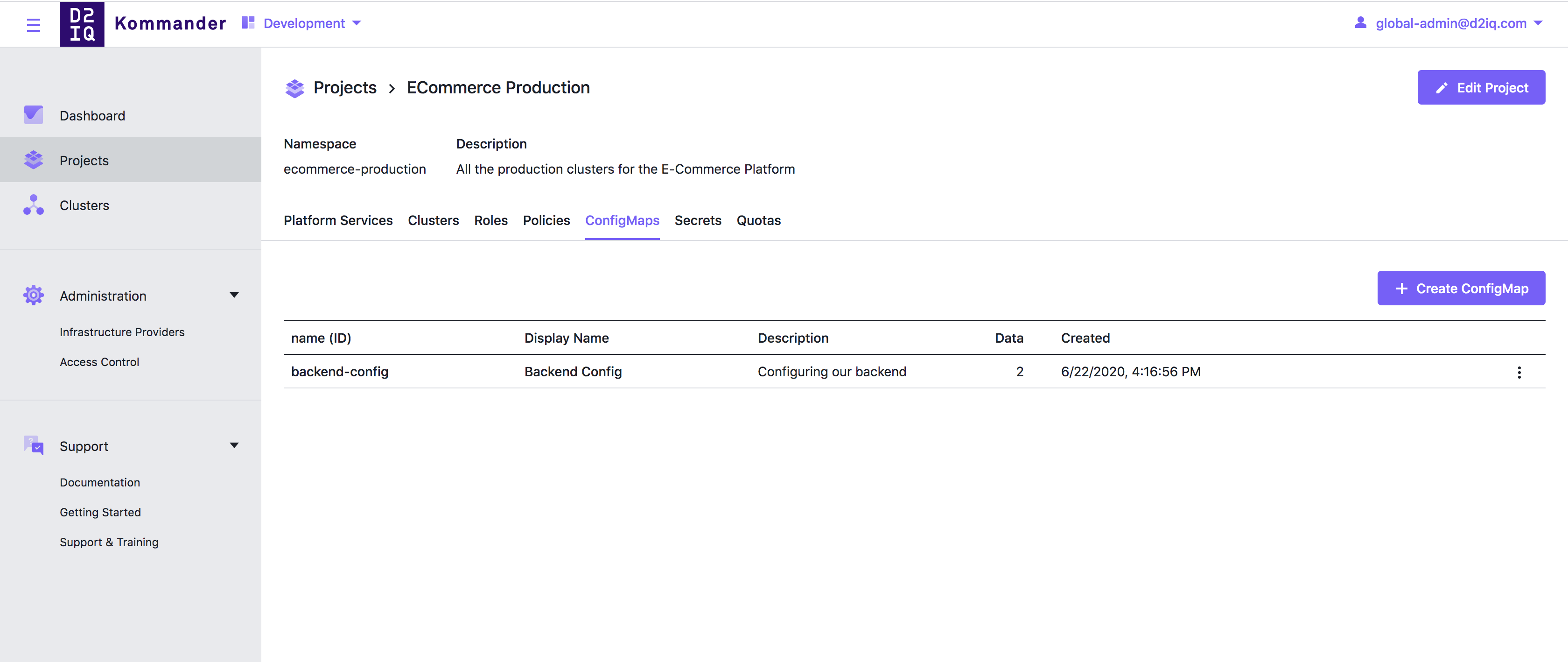Open Infrastructure Providers settings
The image size is (1568, 662).
121,332
